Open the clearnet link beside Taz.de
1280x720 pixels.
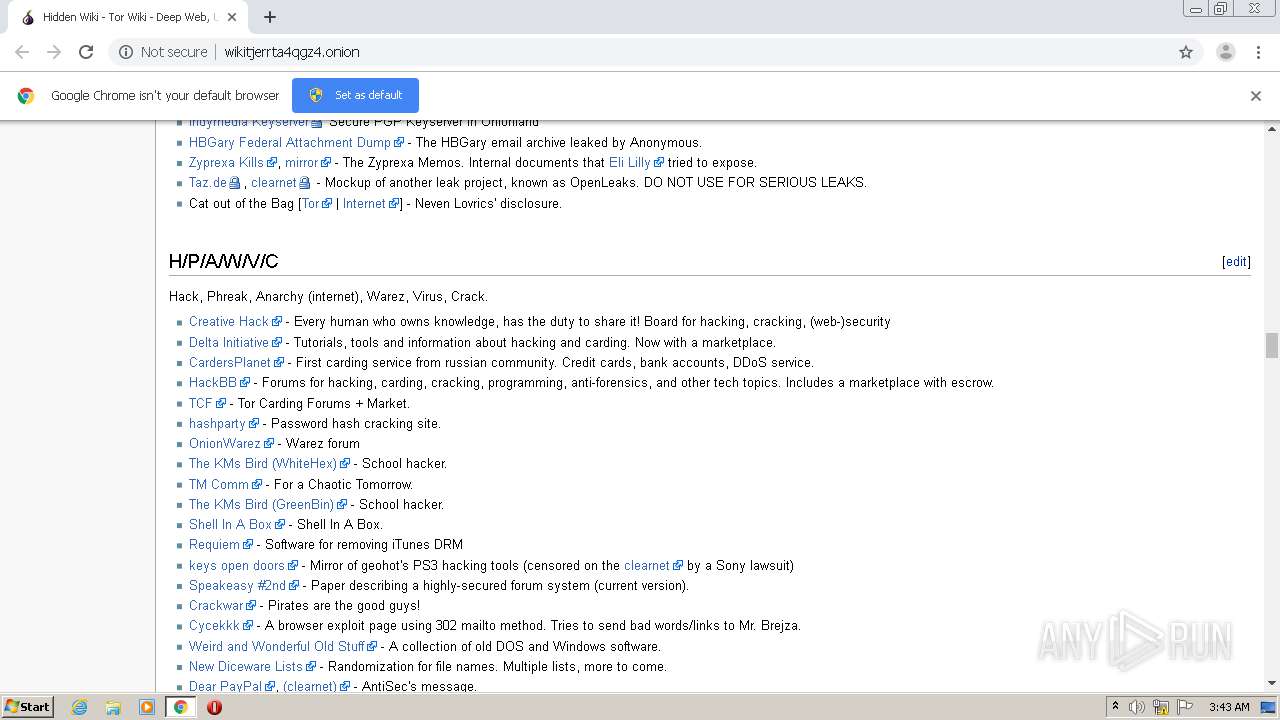[x=274, y=182]
